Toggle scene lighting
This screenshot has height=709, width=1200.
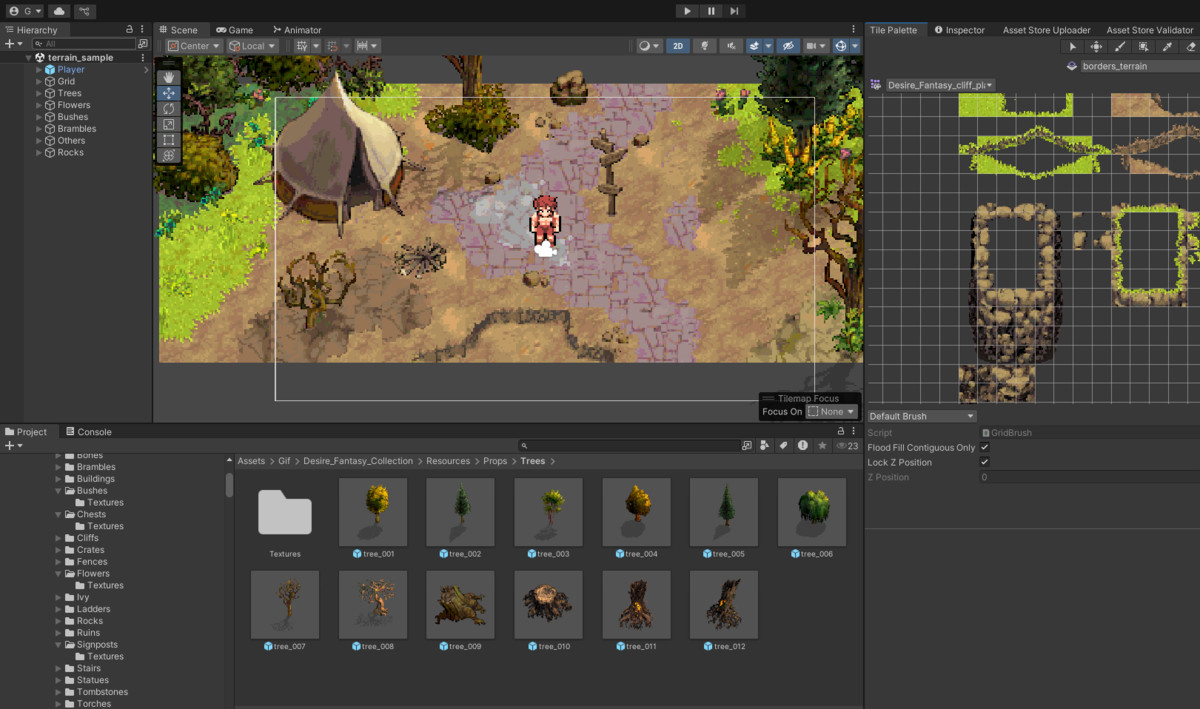(706, 46)
